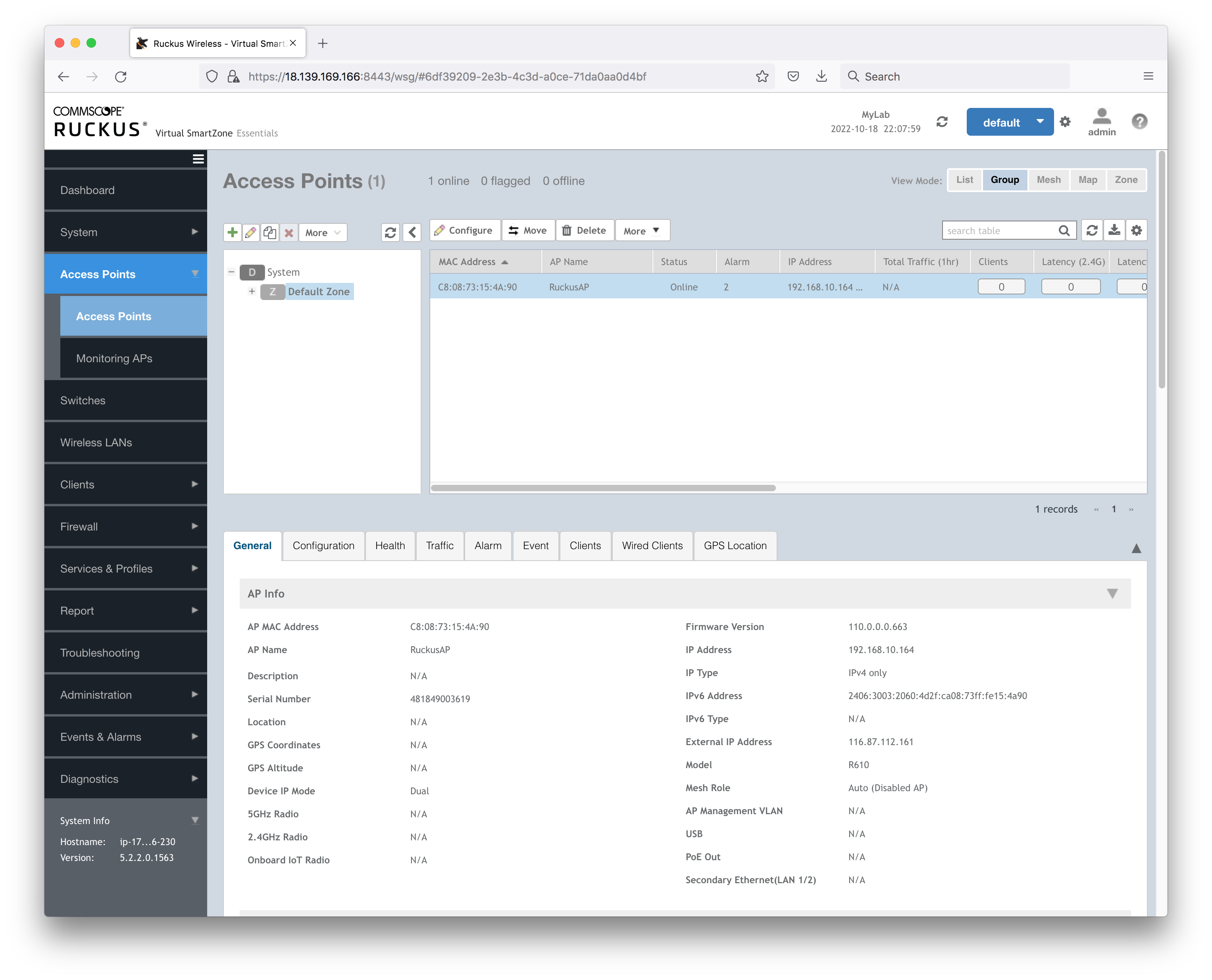This screenshot has width=1212, height=980.
Task: Bookmark this page with star icon
Action: tap(762, 76)
